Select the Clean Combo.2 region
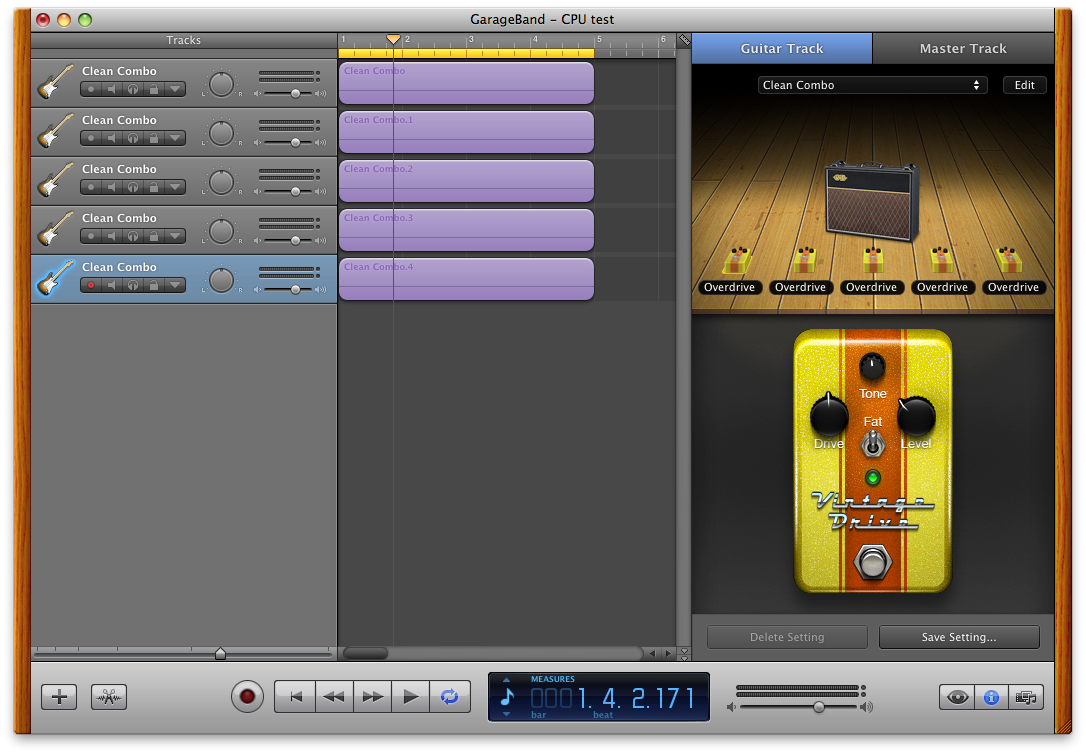This screenshot has width=1086, height=754. click(x=466, y=181)
